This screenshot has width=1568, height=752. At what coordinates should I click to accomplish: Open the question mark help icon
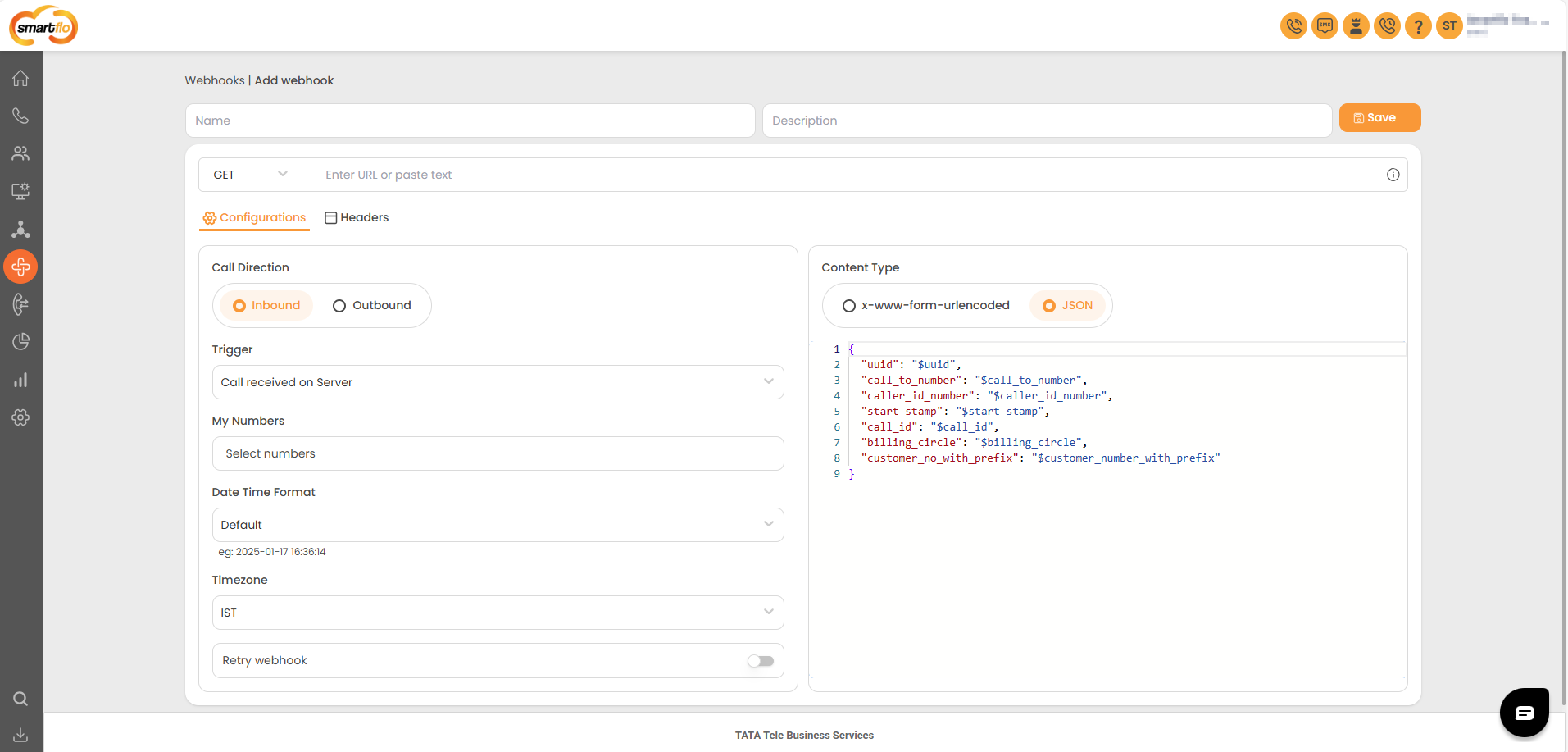pyautogui.click(x=1418, y=25)
